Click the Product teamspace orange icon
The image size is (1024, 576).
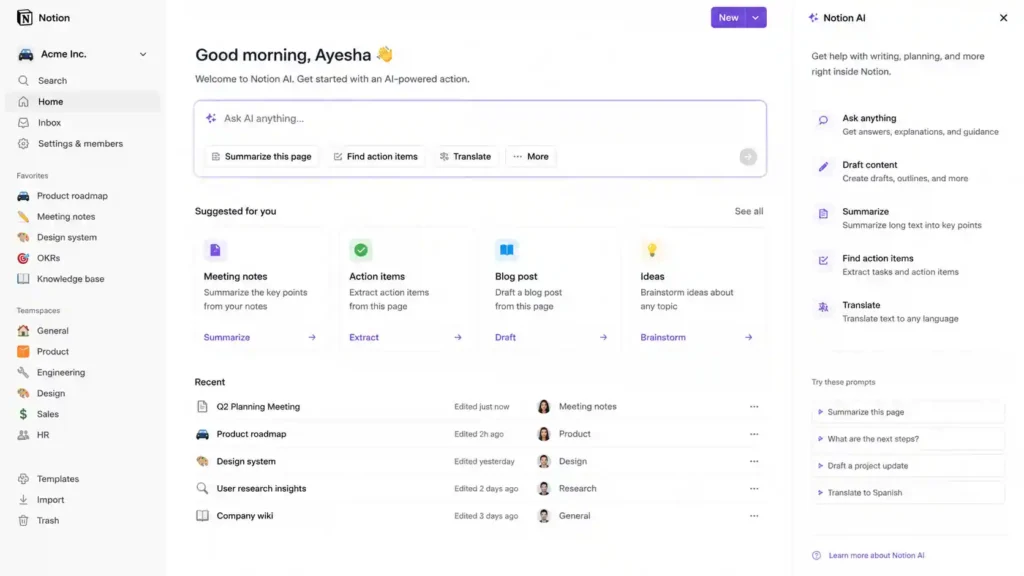[24, 351]
